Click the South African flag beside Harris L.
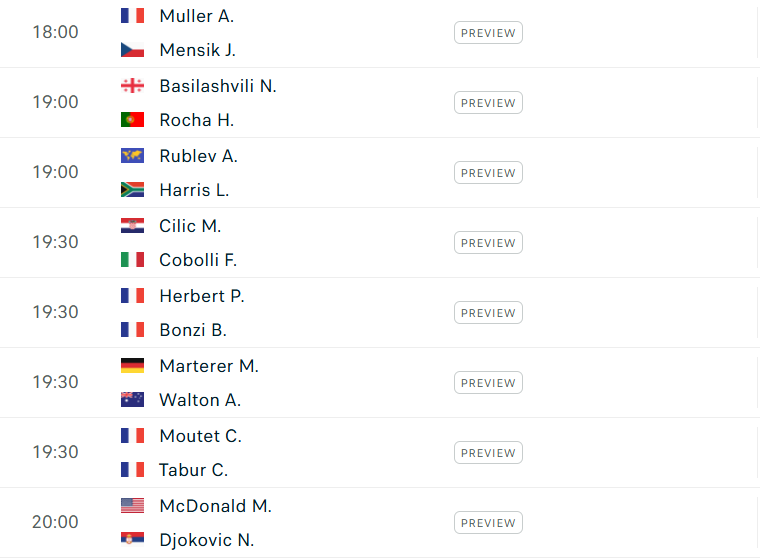This screenshot has height=559, width=760. point(132,190)
